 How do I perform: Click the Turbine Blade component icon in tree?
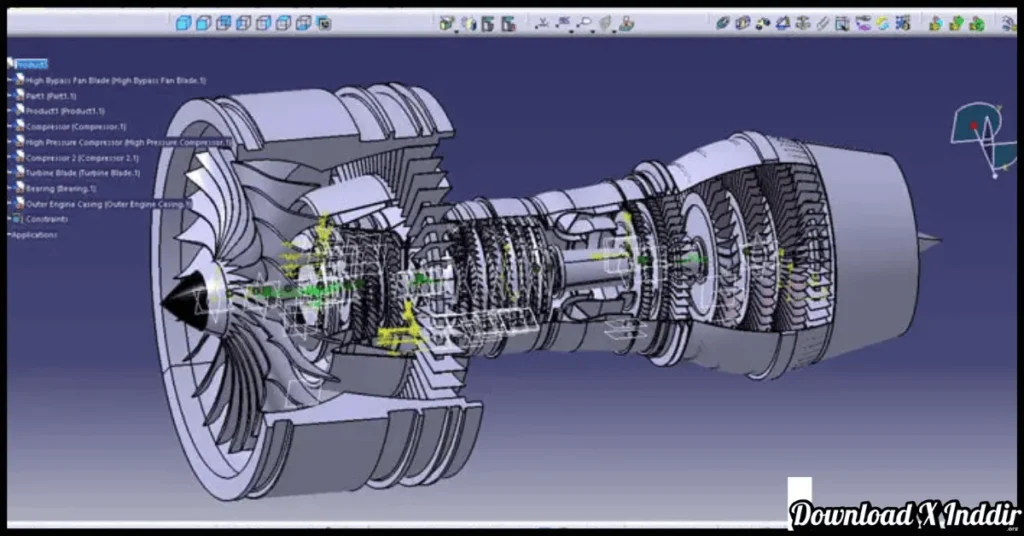19,173
